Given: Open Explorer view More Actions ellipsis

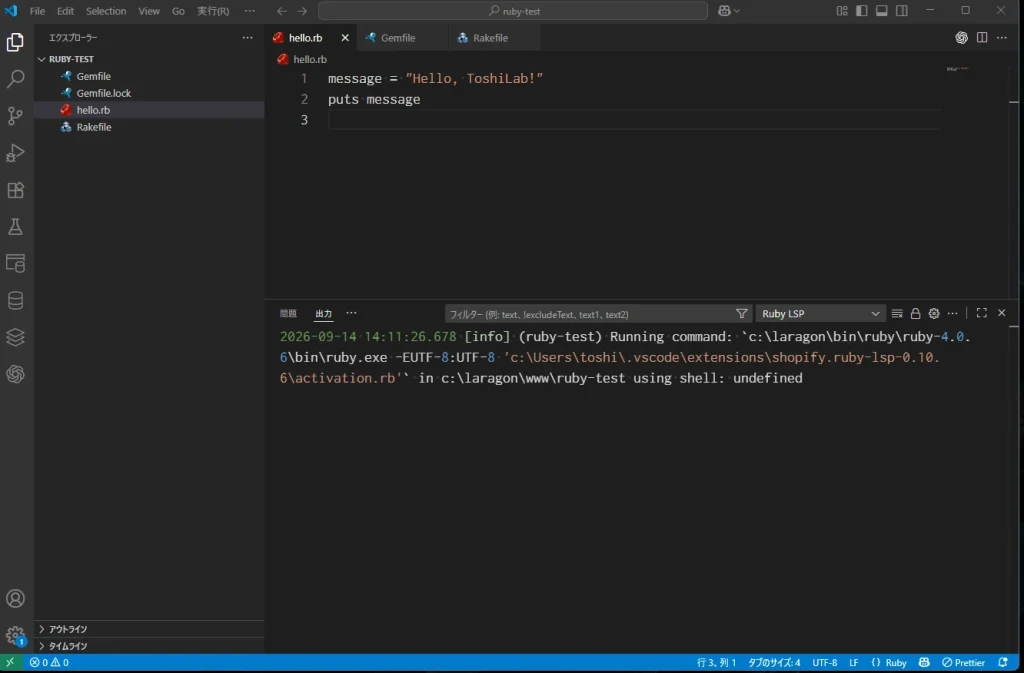Looking at the screenshot, I should coord(248,37).
